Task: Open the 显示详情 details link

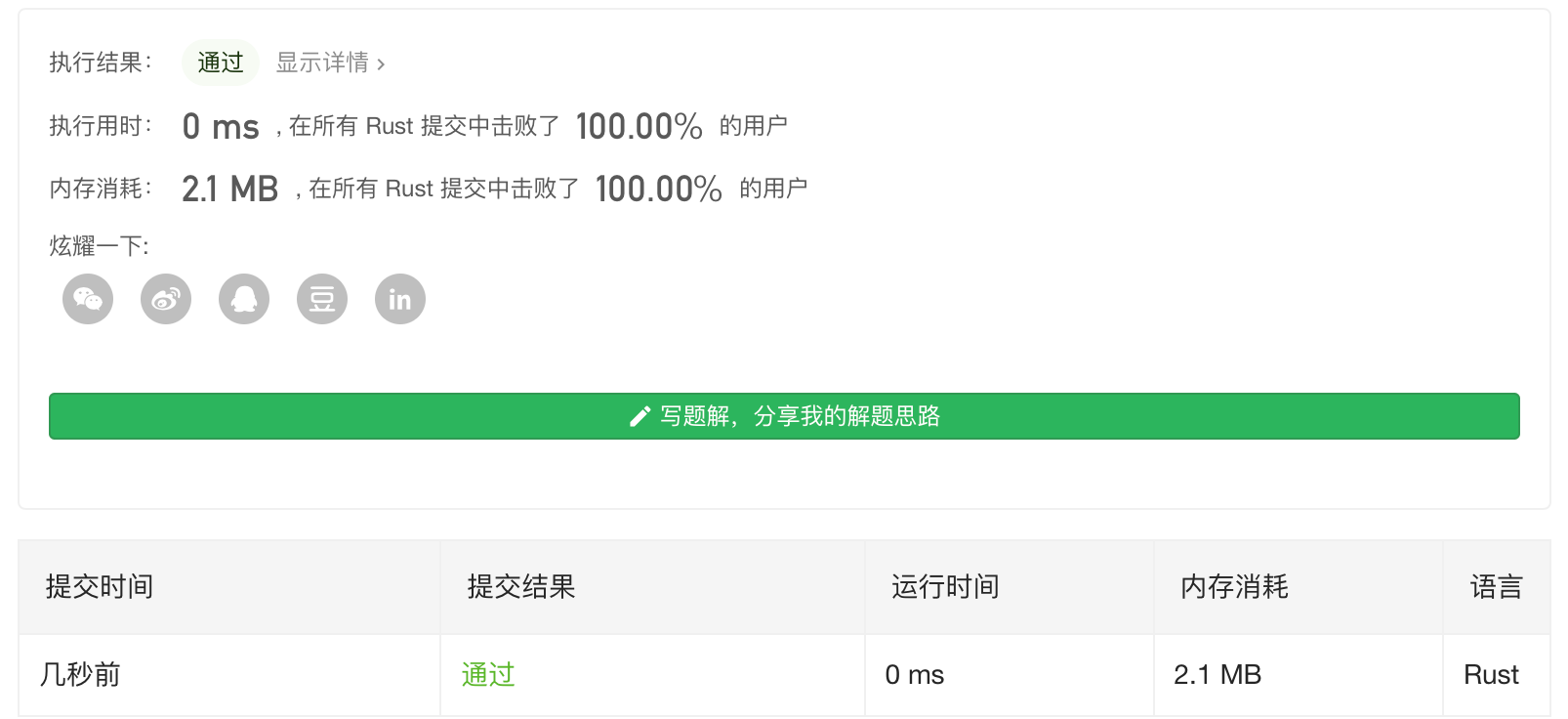Action: 330,63
